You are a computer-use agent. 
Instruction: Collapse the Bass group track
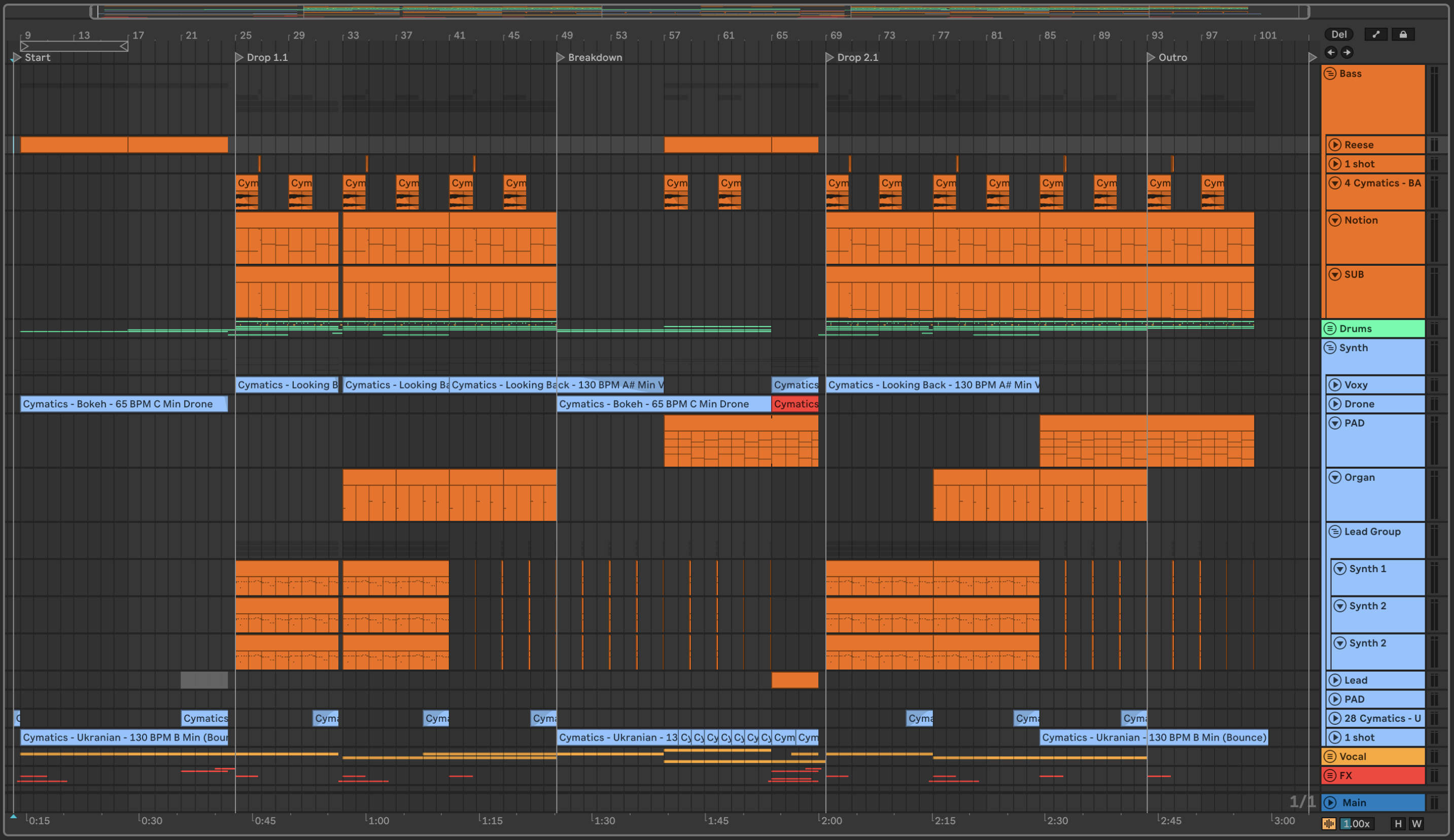click(x=1330, y=73)
